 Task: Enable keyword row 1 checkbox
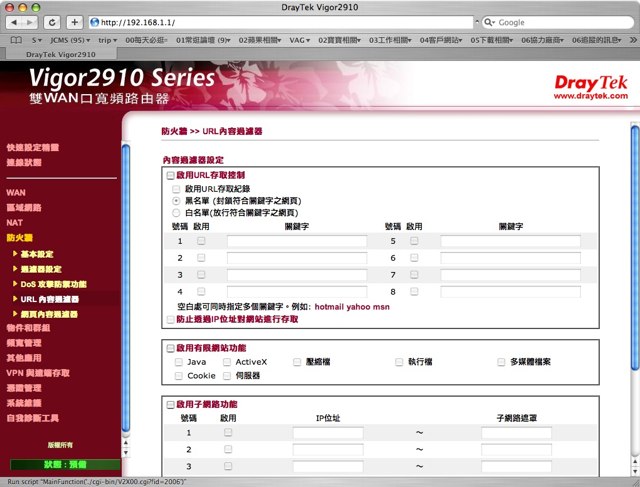pos(201,241)
